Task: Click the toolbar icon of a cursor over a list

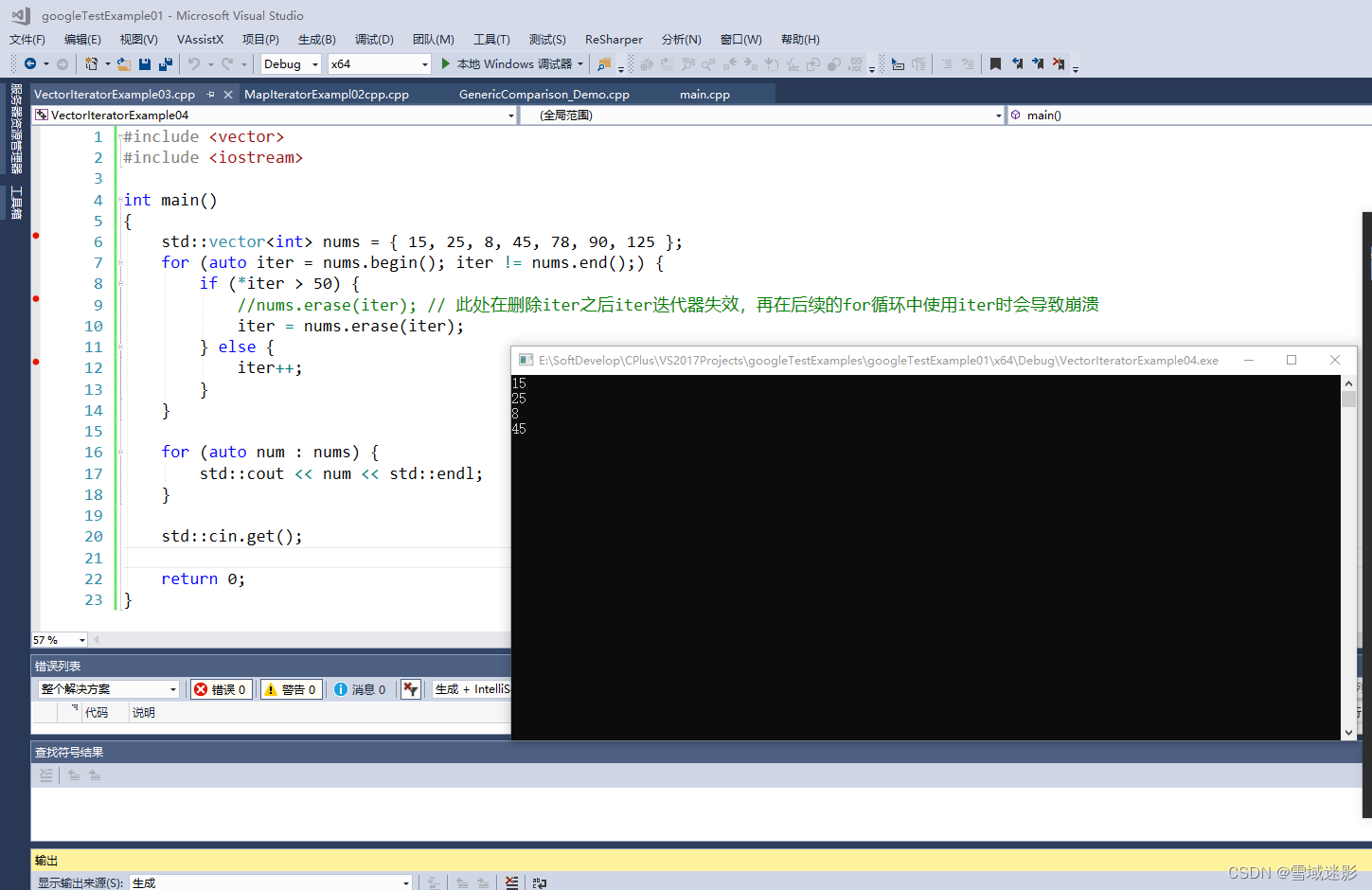Action: (x=898, y=63)
